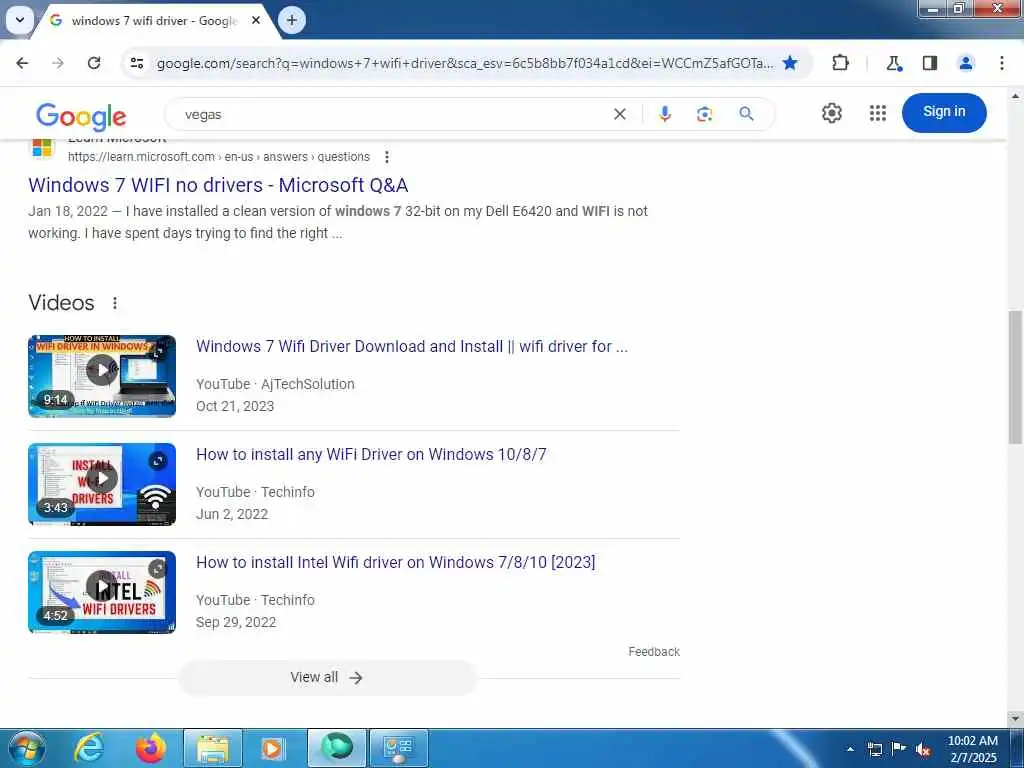This screenshot has height=768, width=1024.
Task: Open Windows 7 Wifi Driver Download video link
Action: (411, 346)
